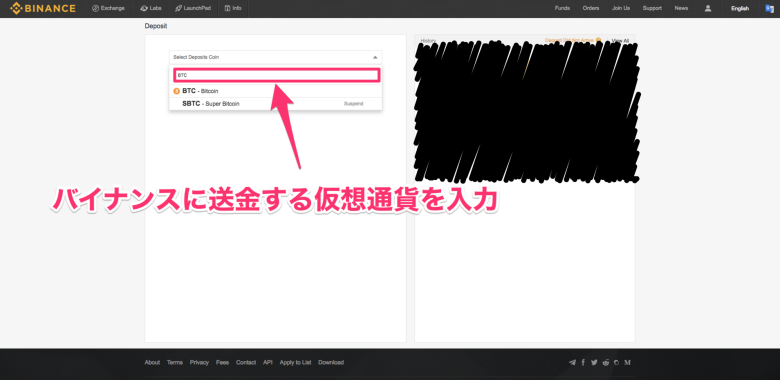
Task: Click the orange Bitcoin coin icon
Action: point(176,91)
